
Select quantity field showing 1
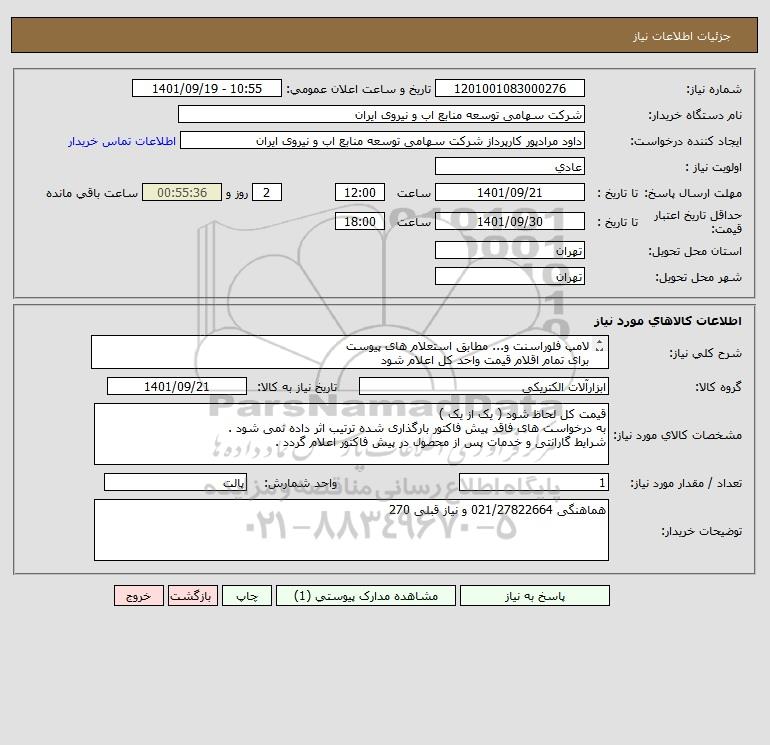534,482
